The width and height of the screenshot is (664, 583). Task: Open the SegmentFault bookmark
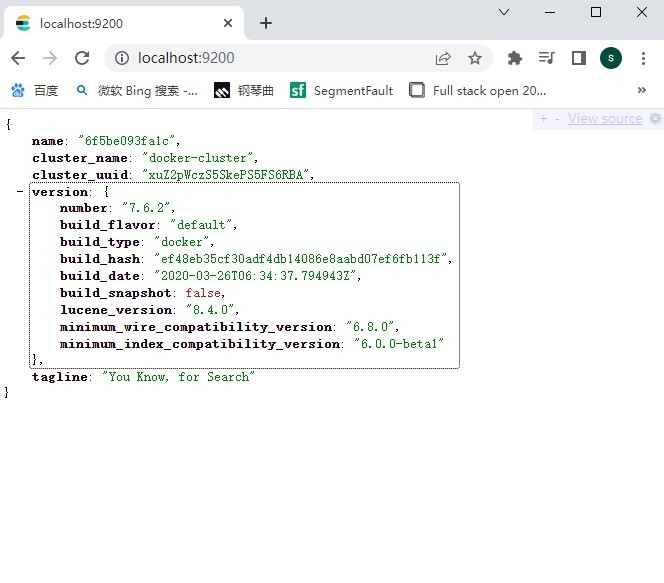coord(342,90)
